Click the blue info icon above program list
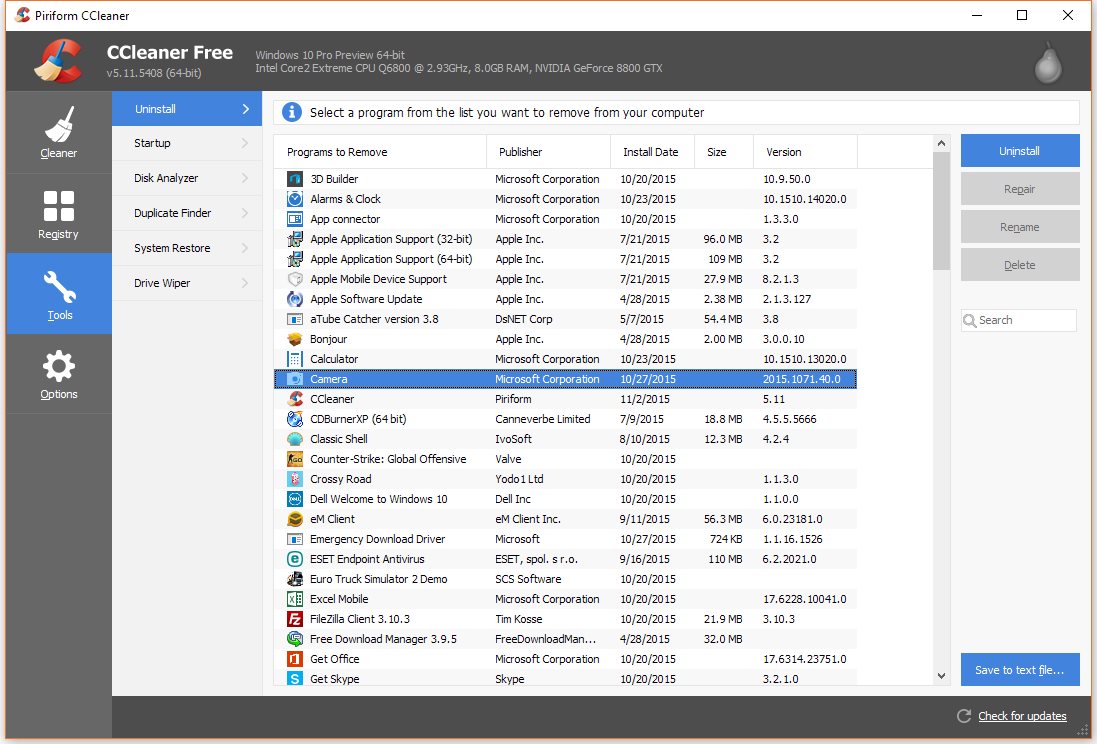This screenshot has width=1097, height=744. coord(290,111)
